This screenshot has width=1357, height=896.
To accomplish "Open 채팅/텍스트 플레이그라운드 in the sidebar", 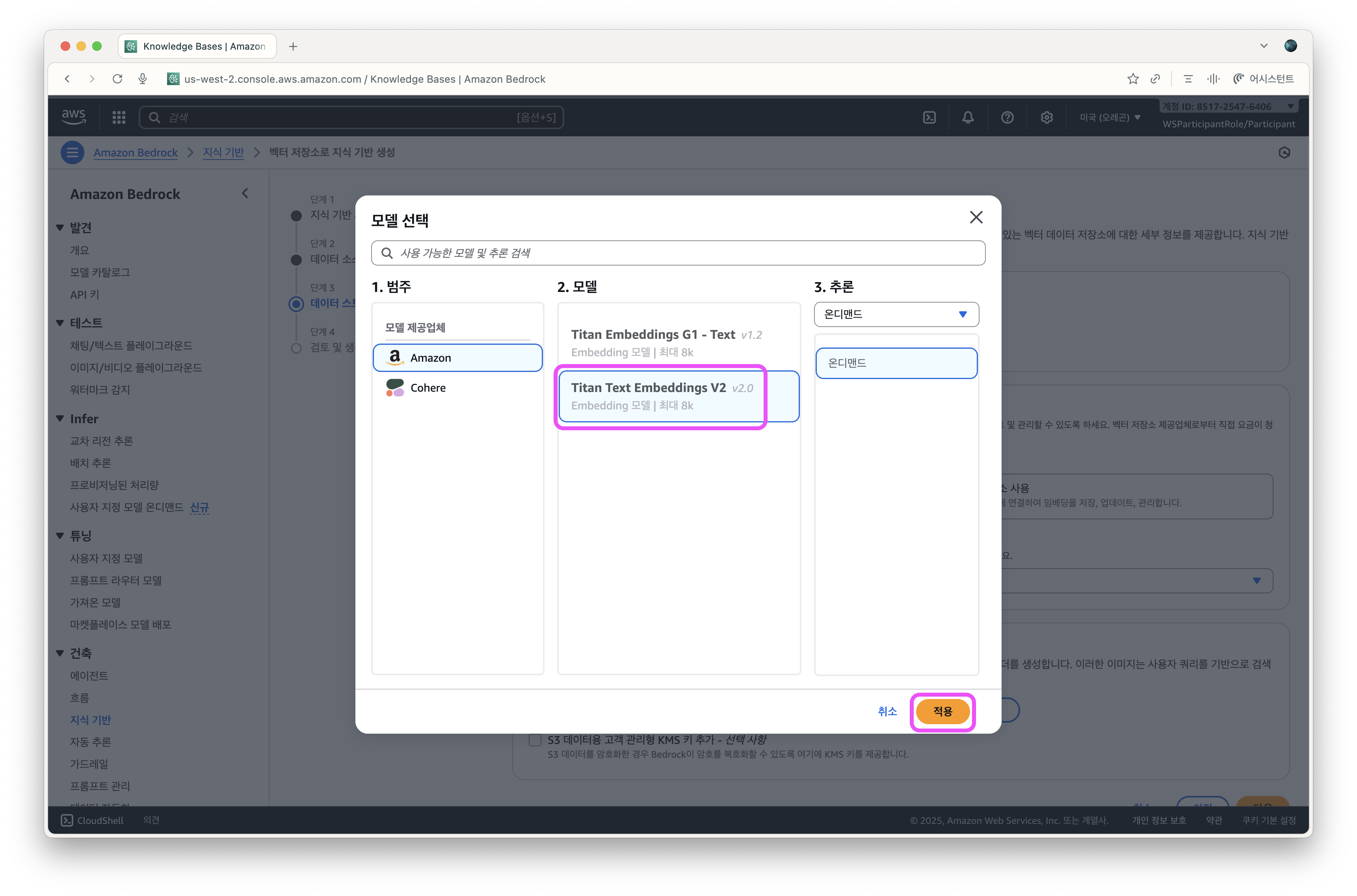I will (131, 346).
